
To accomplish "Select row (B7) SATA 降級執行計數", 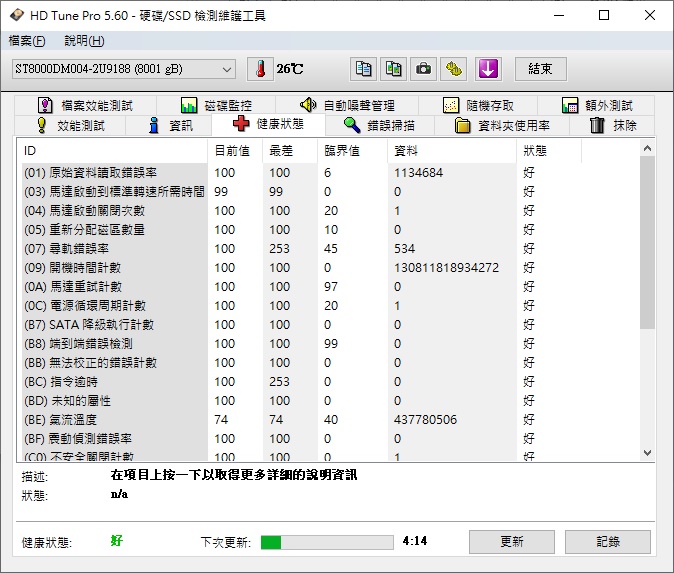I will 329,325.
